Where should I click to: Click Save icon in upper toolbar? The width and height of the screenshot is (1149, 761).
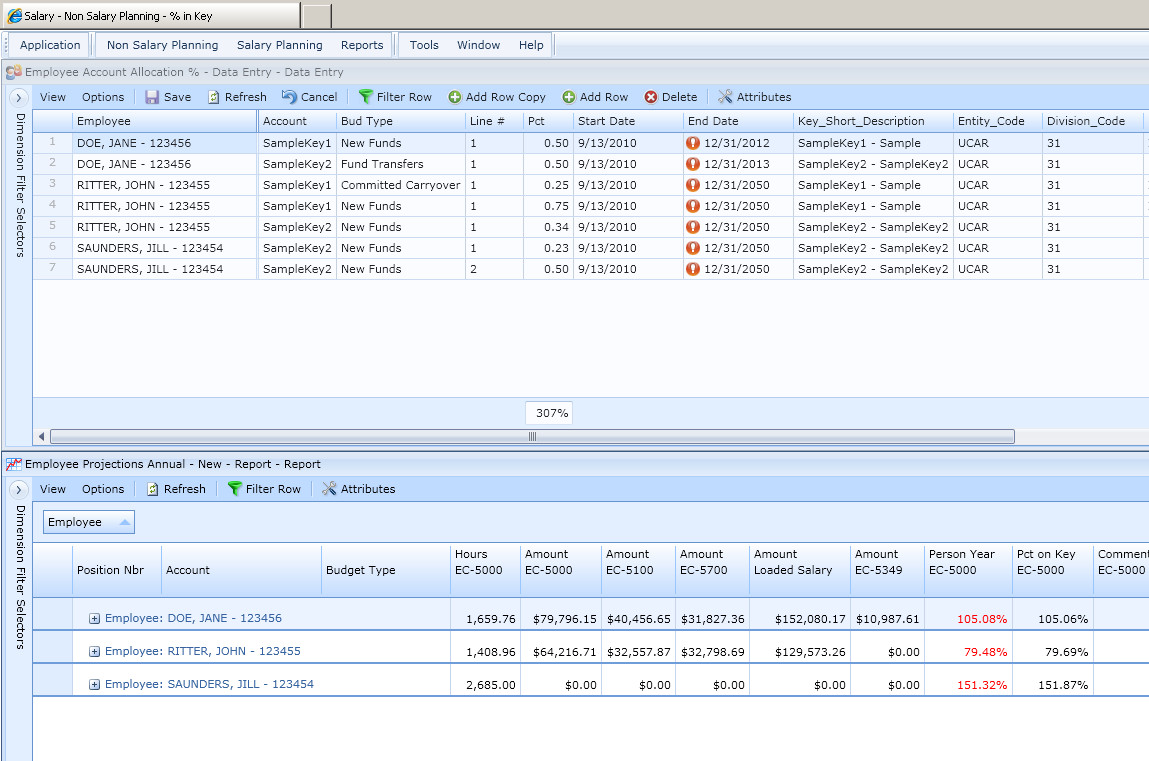click(x=152, y=97)
